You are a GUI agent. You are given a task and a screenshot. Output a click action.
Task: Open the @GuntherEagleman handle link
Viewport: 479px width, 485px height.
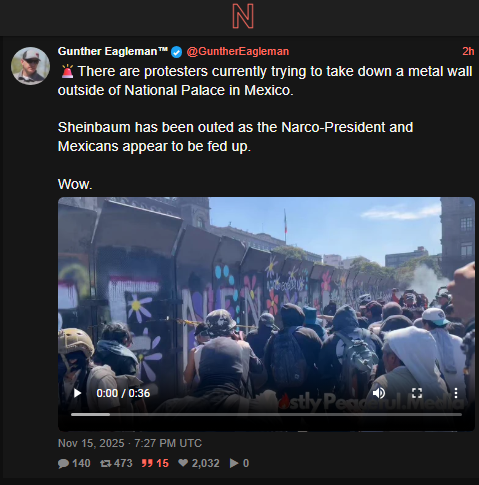(x=238, y=51)
